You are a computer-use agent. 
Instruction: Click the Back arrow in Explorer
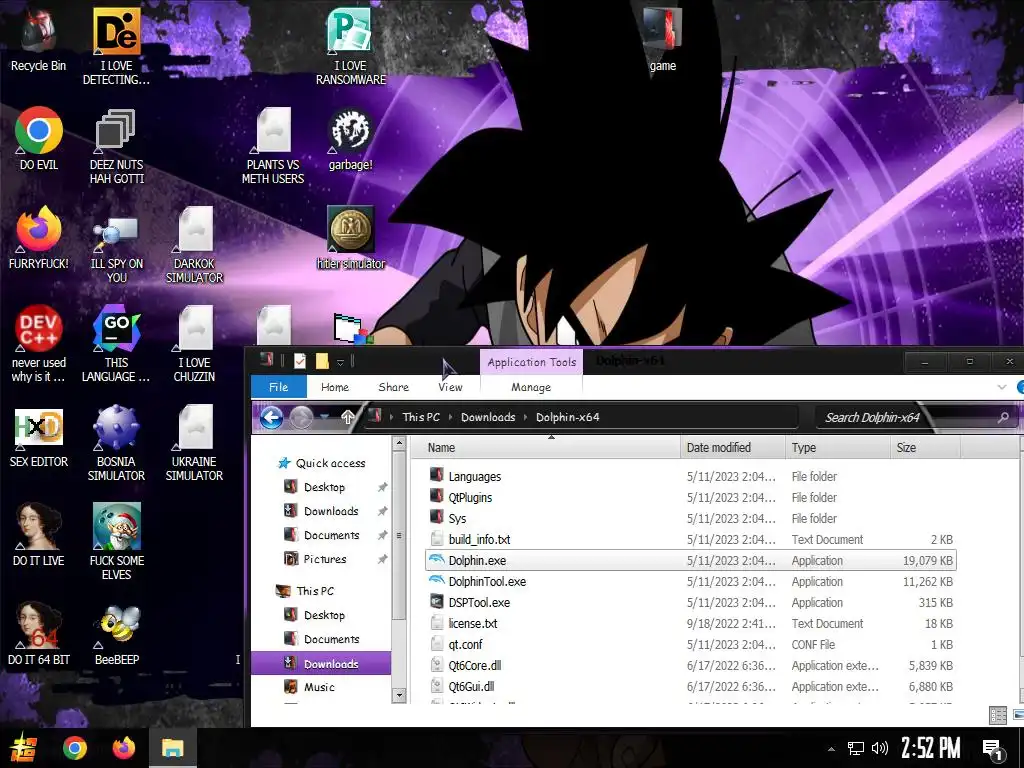tap(271, 417)
